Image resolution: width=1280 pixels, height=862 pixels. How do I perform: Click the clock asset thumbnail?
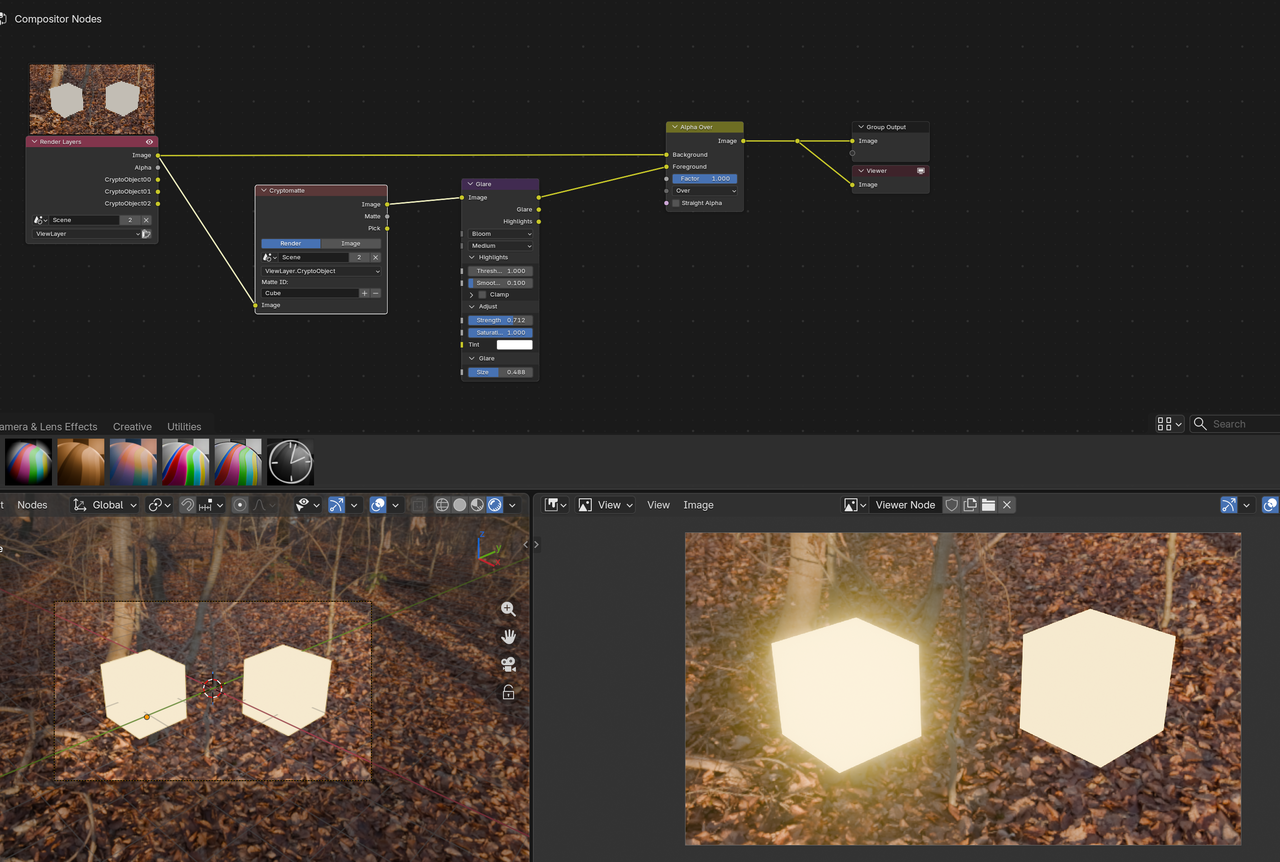290,462
